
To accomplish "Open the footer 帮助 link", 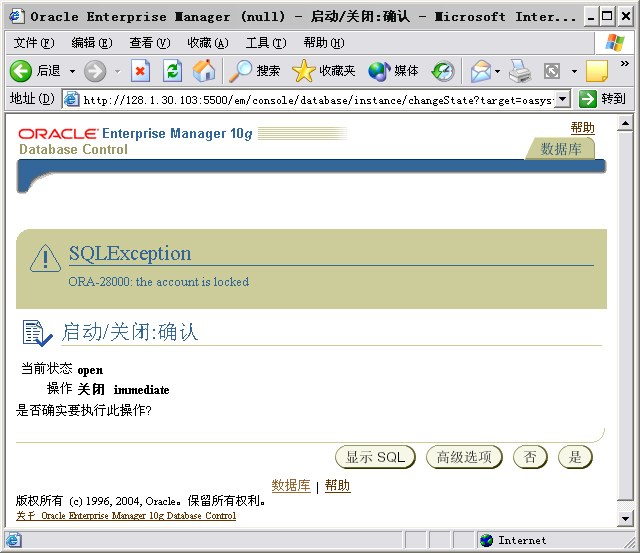I will point(337,485).
